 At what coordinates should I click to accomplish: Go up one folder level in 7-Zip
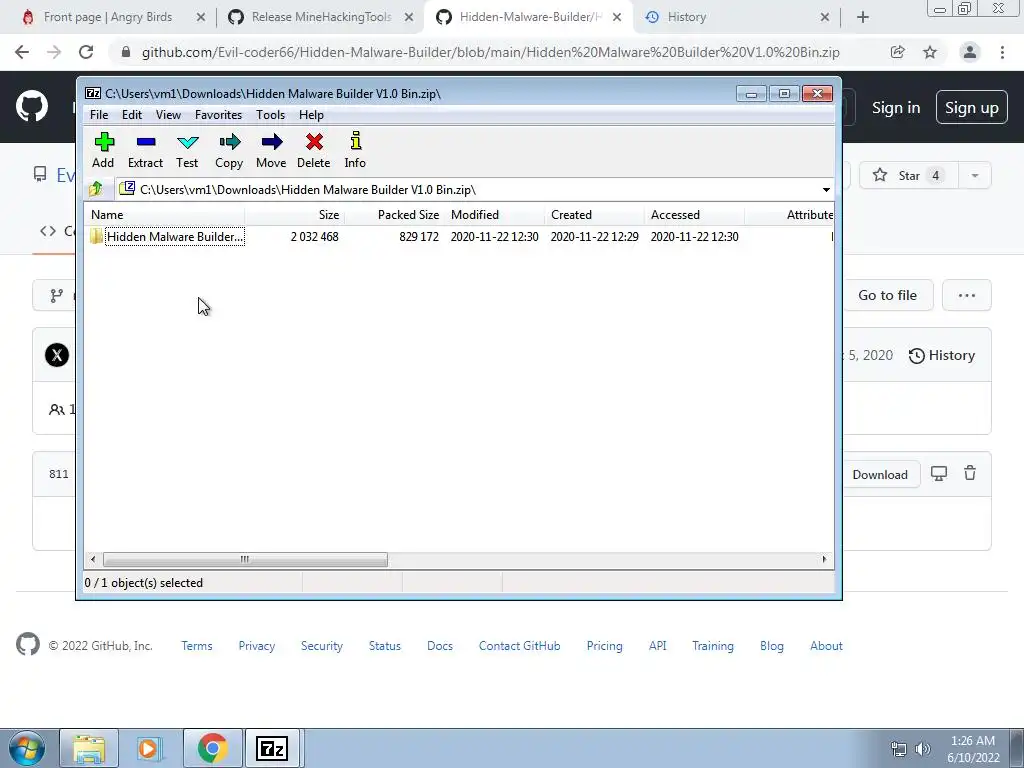97,189
